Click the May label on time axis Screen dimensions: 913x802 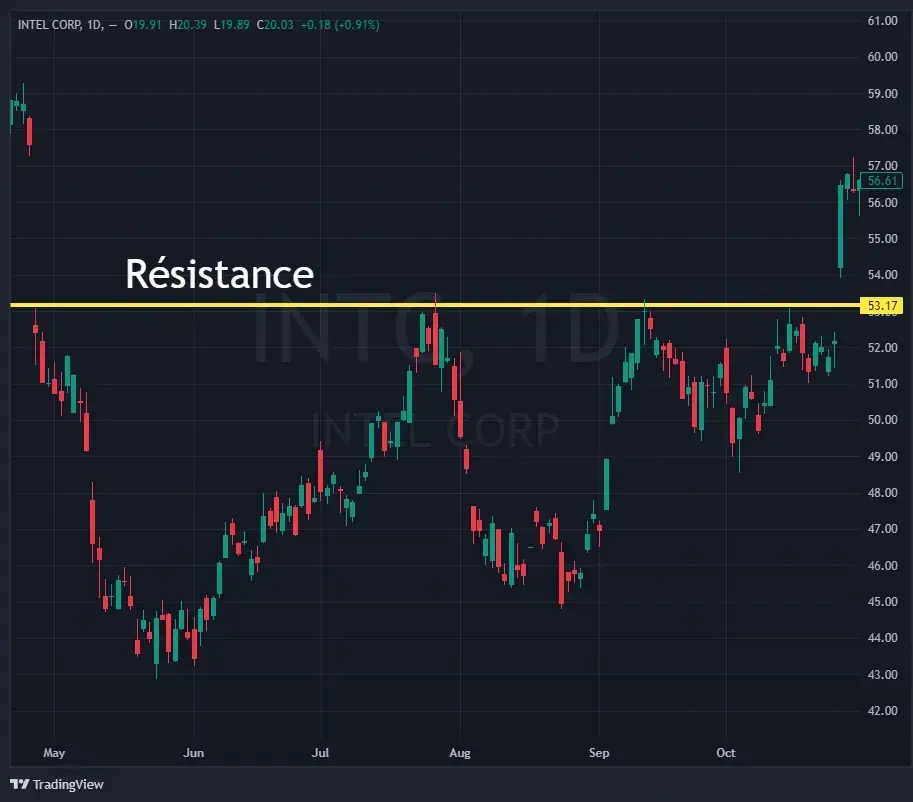54,753
